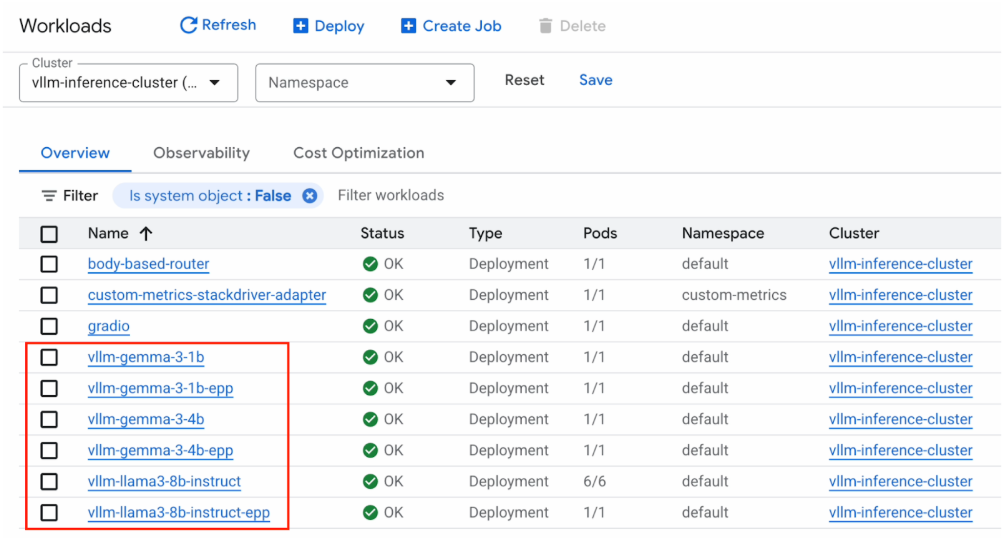Click the Refresh circular arrow icon
Viewport: 1006px width, 538px height.
tap(188, 25)
